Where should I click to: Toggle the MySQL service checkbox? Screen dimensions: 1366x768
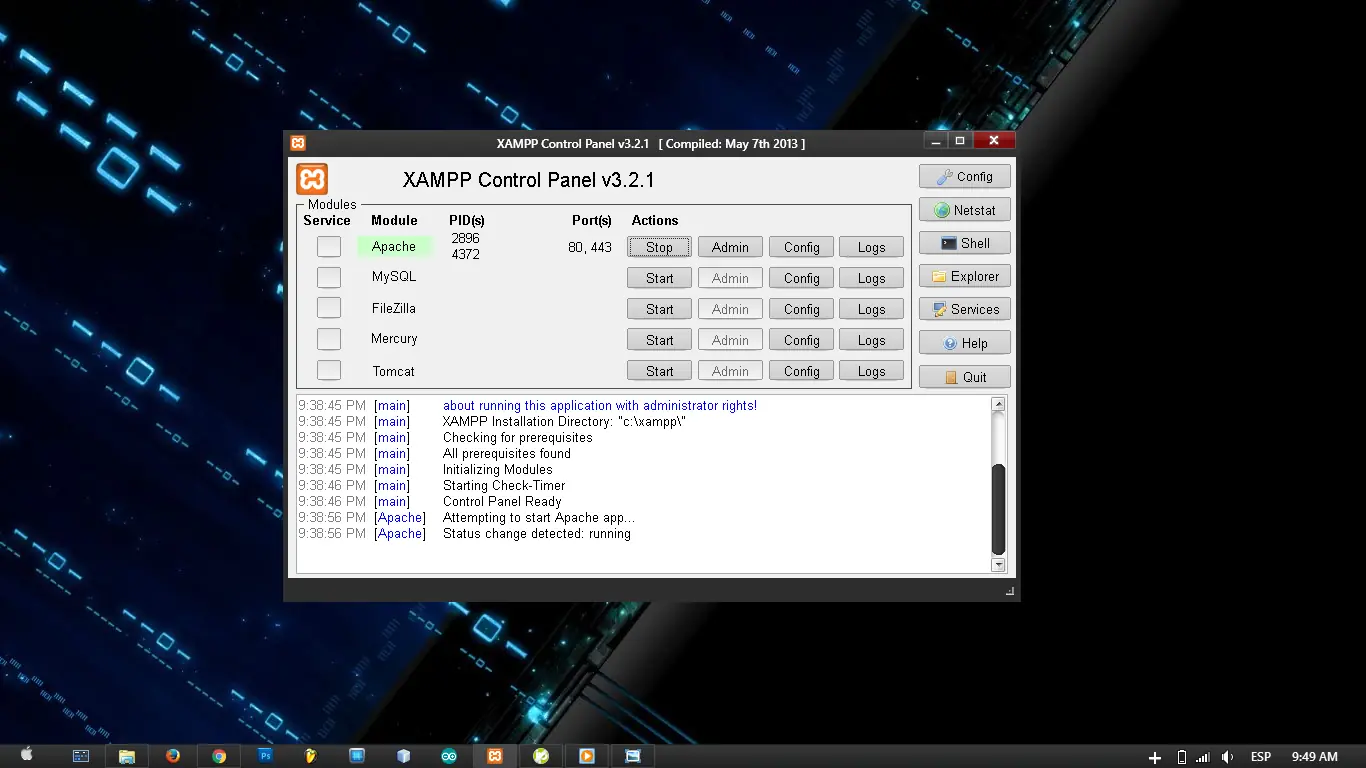[329, 277]
